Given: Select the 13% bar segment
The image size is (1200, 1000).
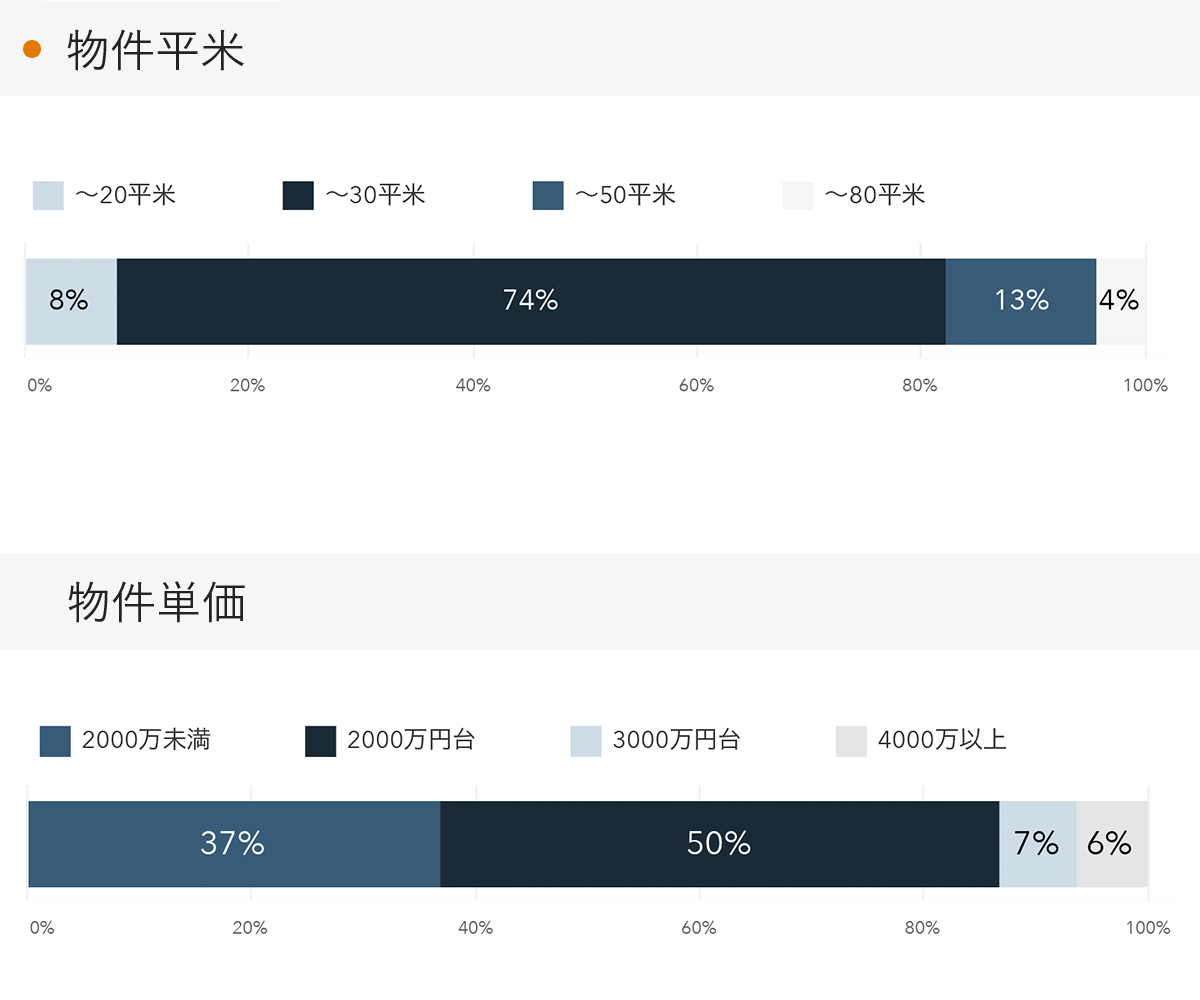Looking at the screenshot, I should pos(1020,301).
